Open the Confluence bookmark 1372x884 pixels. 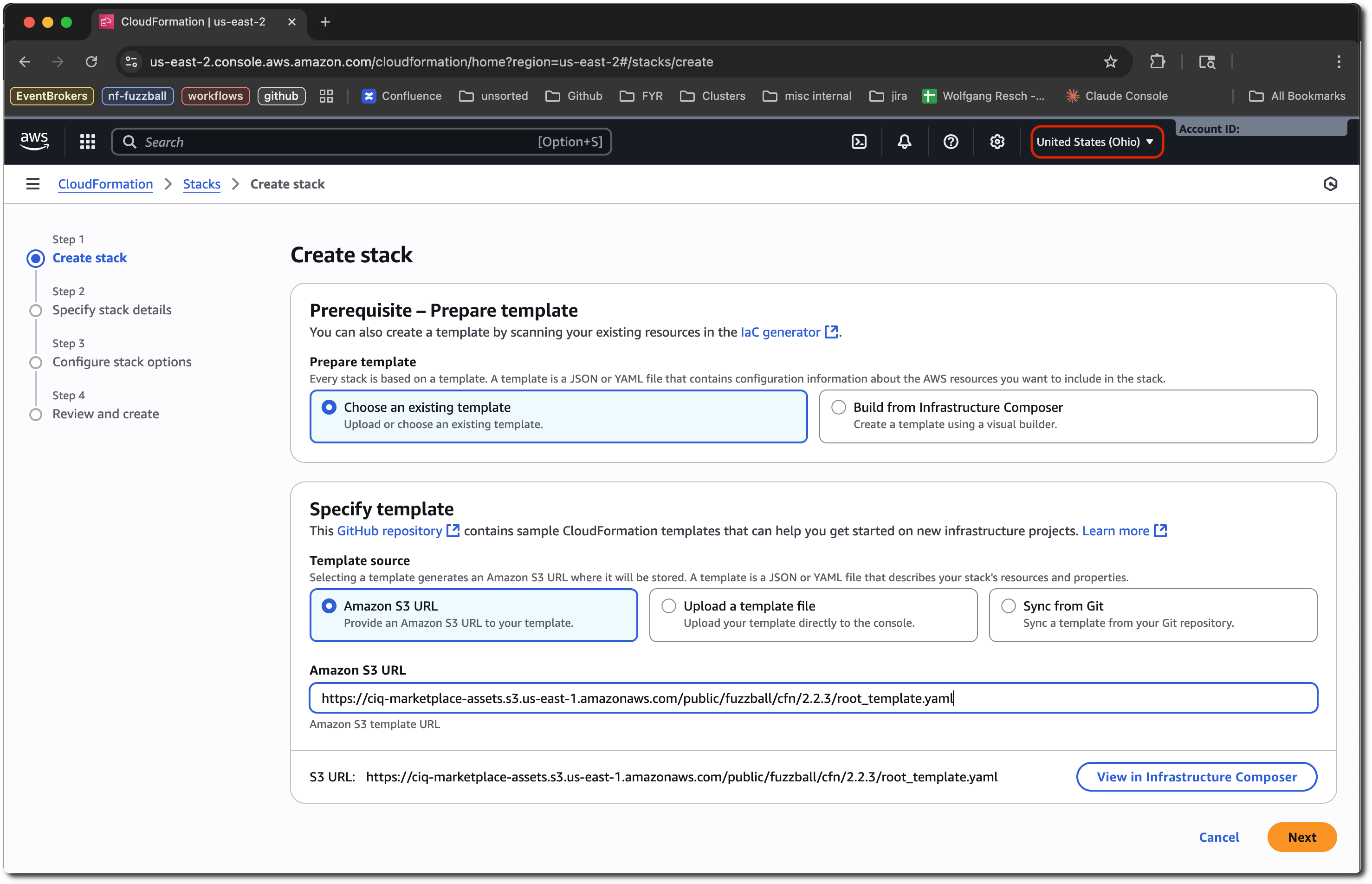click(401, 96)
